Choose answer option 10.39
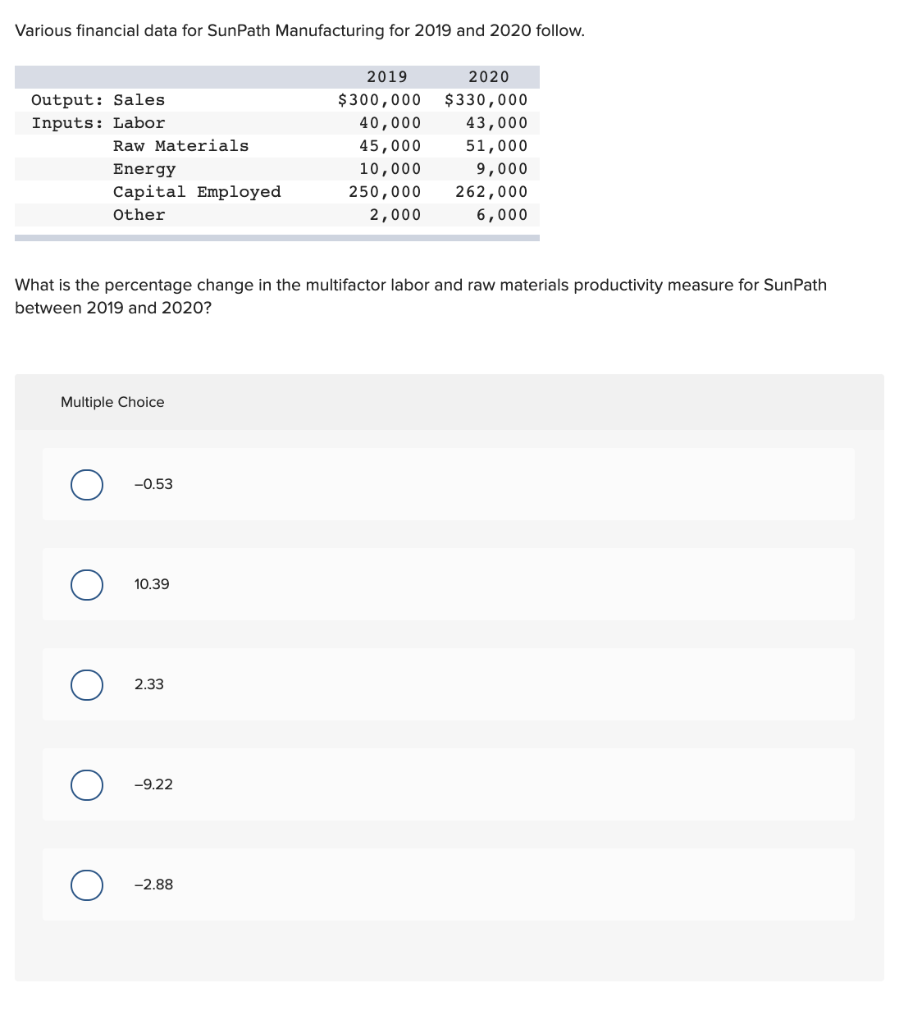 tap(86, 584)
